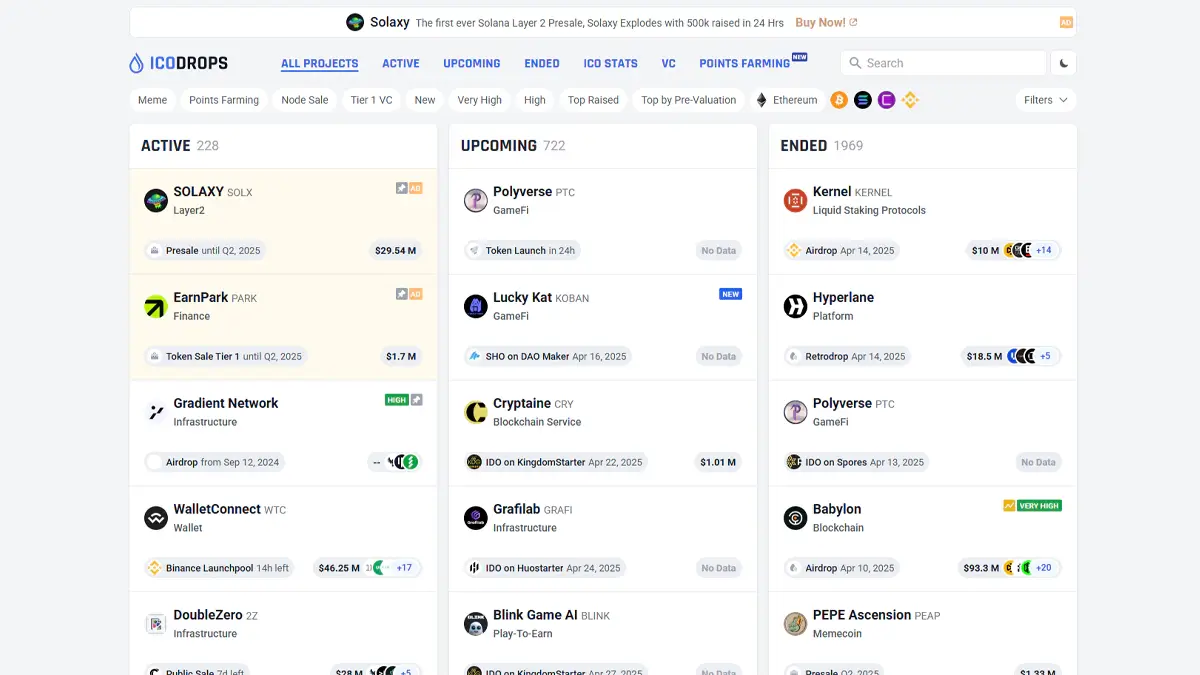This screenshot has height=675, width=1200.
Task: Filter by Solana chain icon
Action: 863,100
